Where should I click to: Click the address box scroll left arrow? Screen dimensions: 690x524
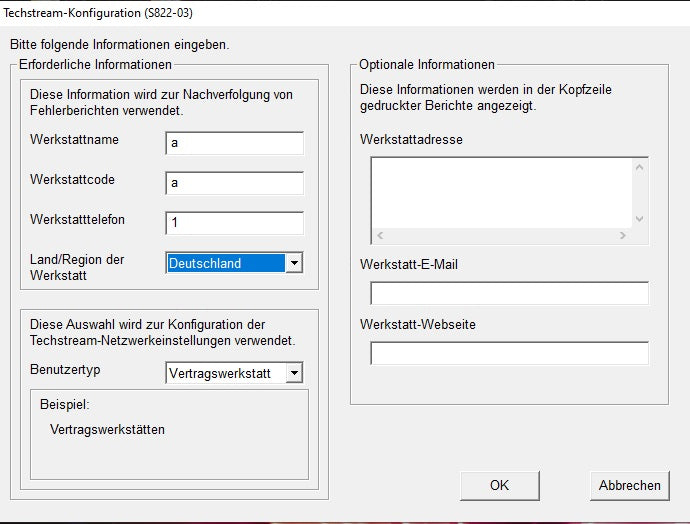(380, 235)
